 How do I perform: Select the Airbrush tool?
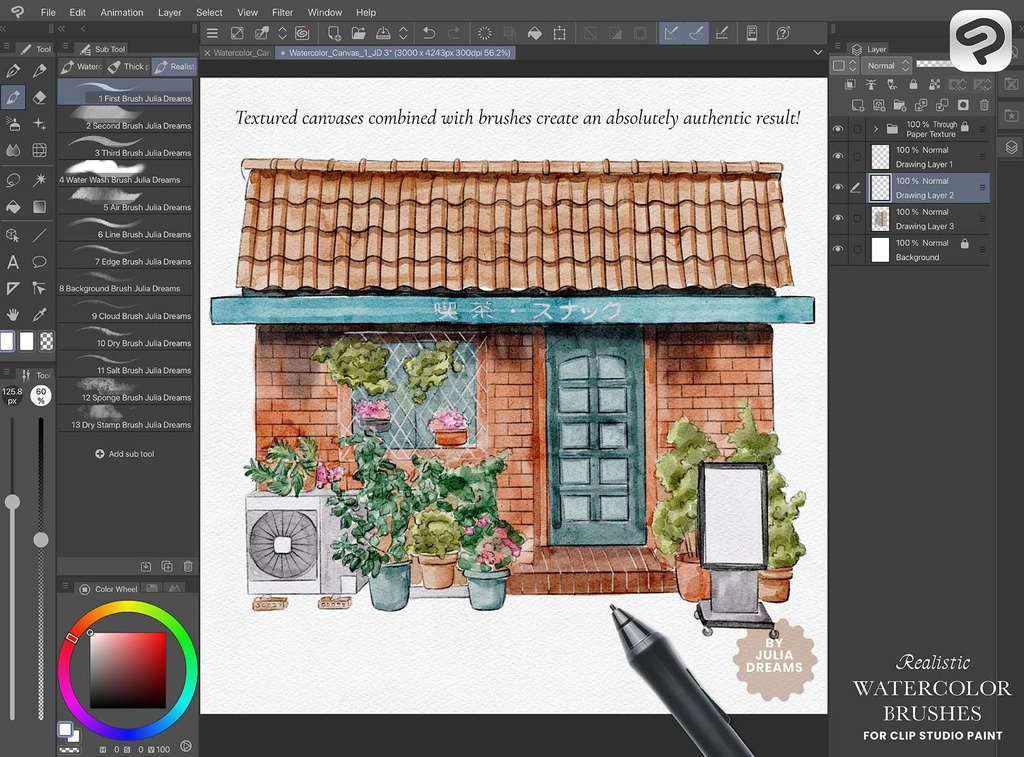pyautogui.click(x=12, y=123)
